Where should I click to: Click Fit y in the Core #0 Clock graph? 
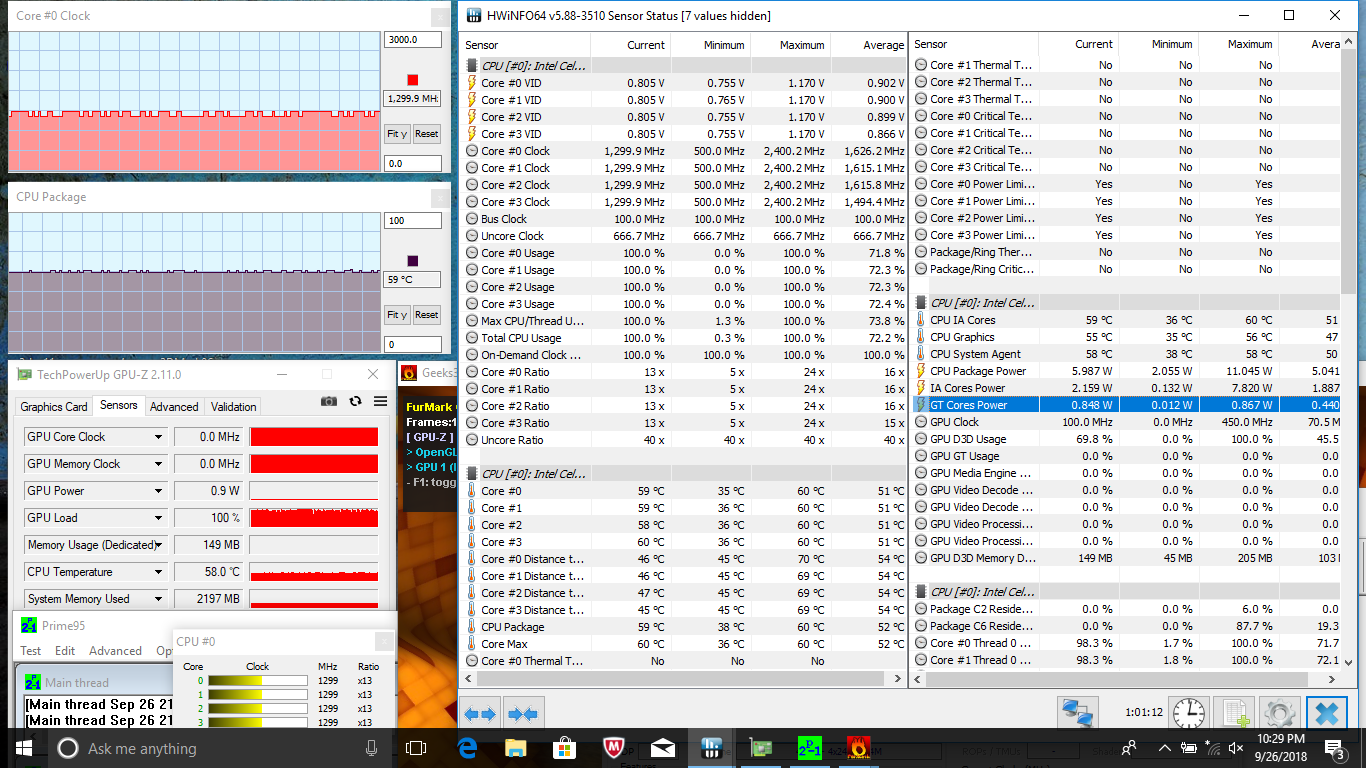(397, 134)
